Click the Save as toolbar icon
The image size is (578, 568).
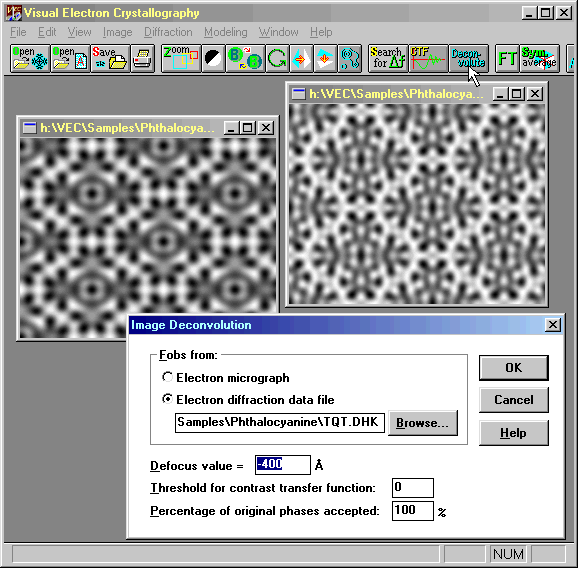point(110,59)
